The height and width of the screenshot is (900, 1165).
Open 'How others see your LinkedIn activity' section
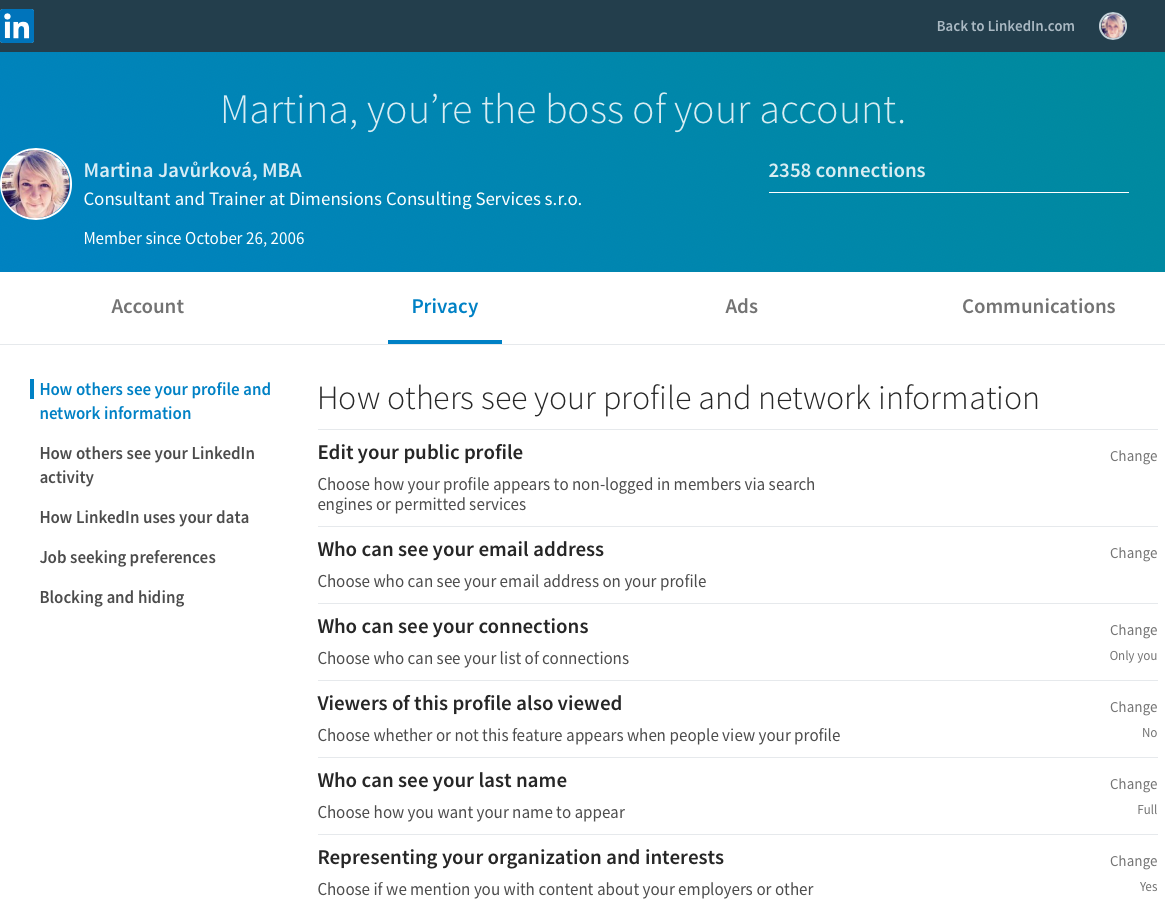click(x=147, y=465)
